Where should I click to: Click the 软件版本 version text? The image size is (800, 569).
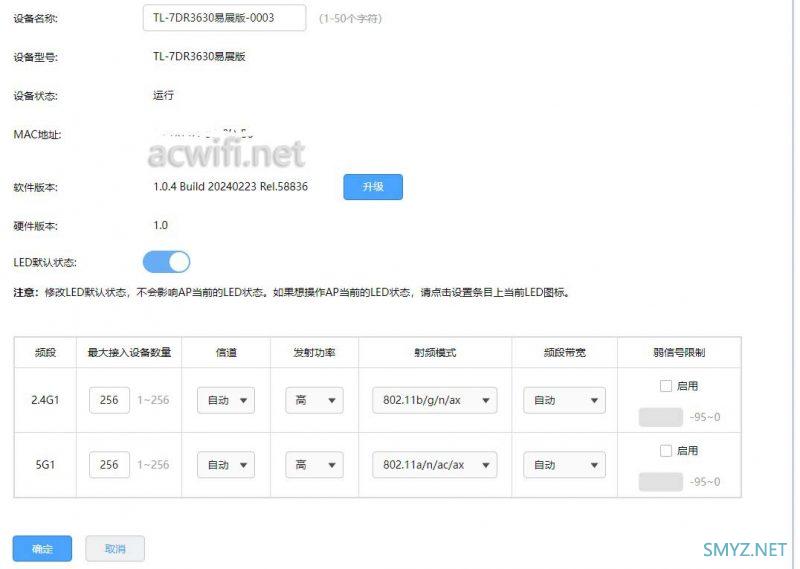tap(230, 187)
